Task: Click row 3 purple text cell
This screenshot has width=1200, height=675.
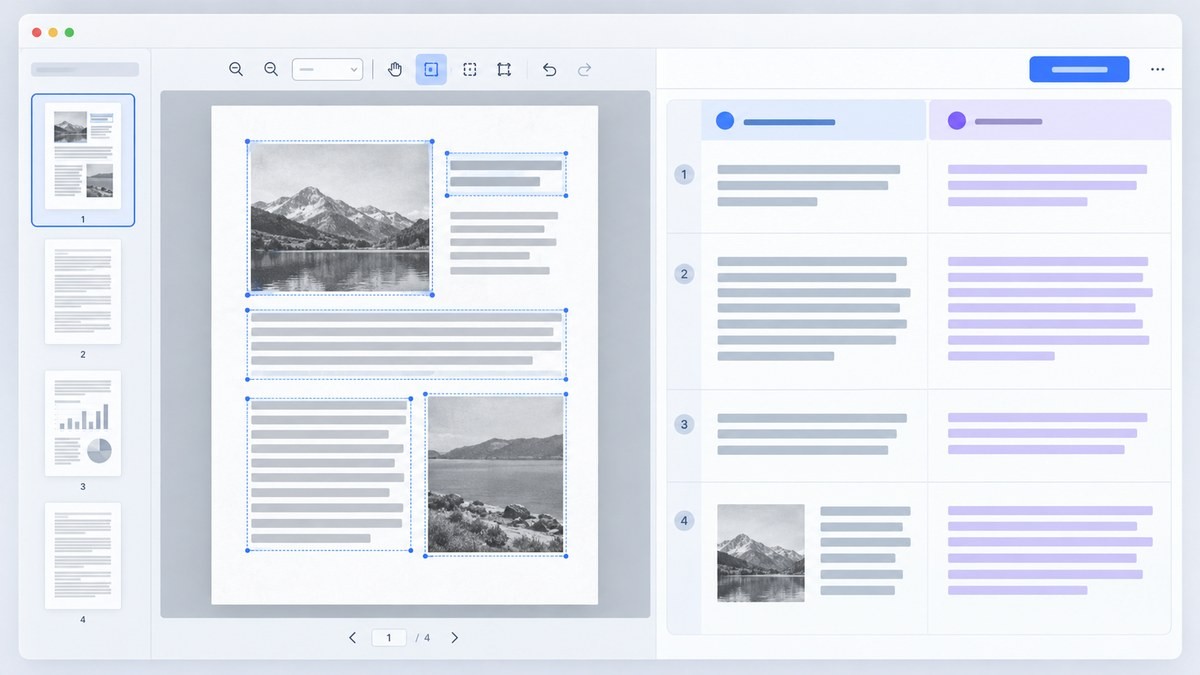Action: click(1049, 435)
